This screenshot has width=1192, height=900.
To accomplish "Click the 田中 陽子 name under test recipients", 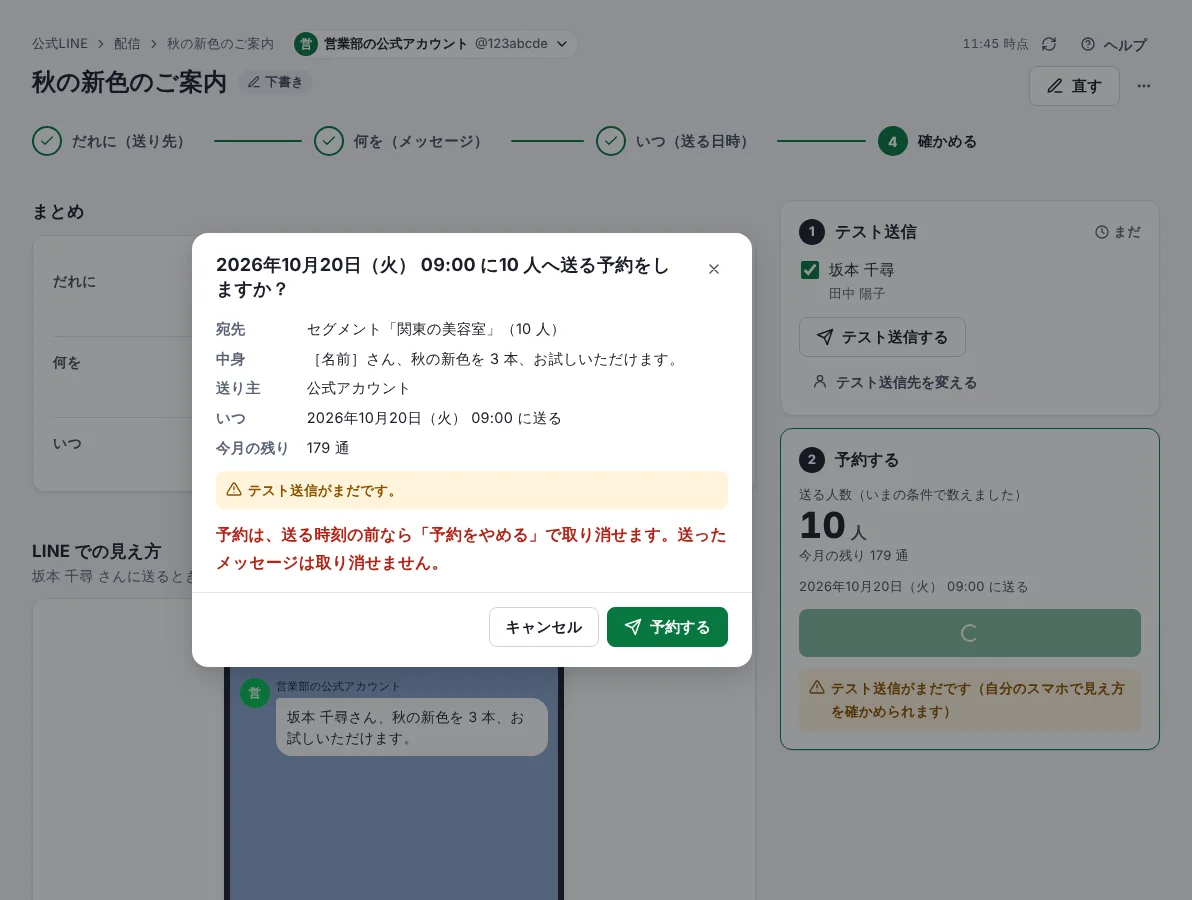I will click(x=857, y=293).
